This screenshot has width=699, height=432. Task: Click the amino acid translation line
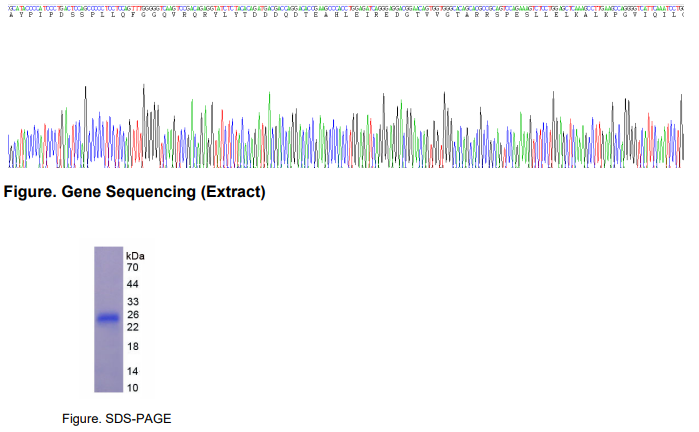click(345, 17)
